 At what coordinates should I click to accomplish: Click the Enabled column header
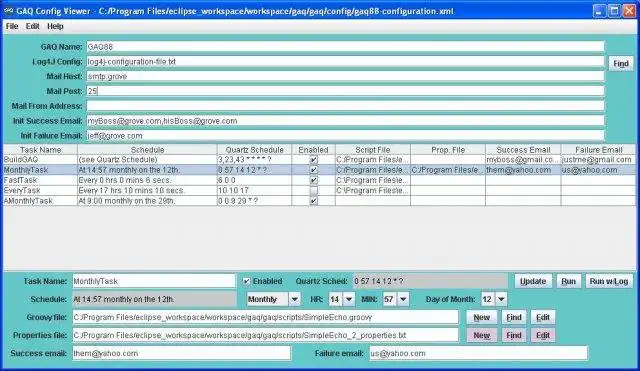click(313, 150)
